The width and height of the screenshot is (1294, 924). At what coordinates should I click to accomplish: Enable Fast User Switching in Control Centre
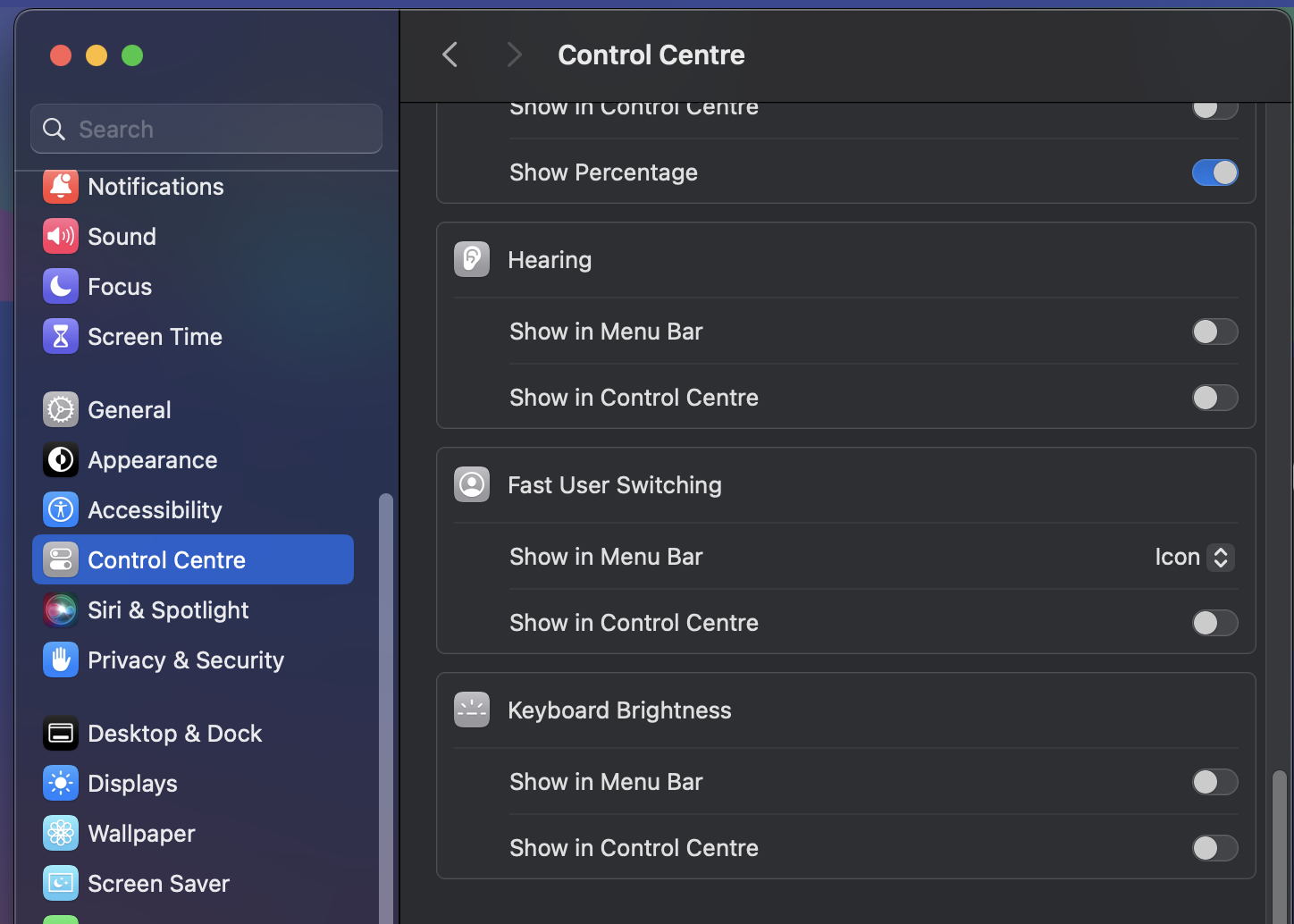click(x=1215, y=623)
